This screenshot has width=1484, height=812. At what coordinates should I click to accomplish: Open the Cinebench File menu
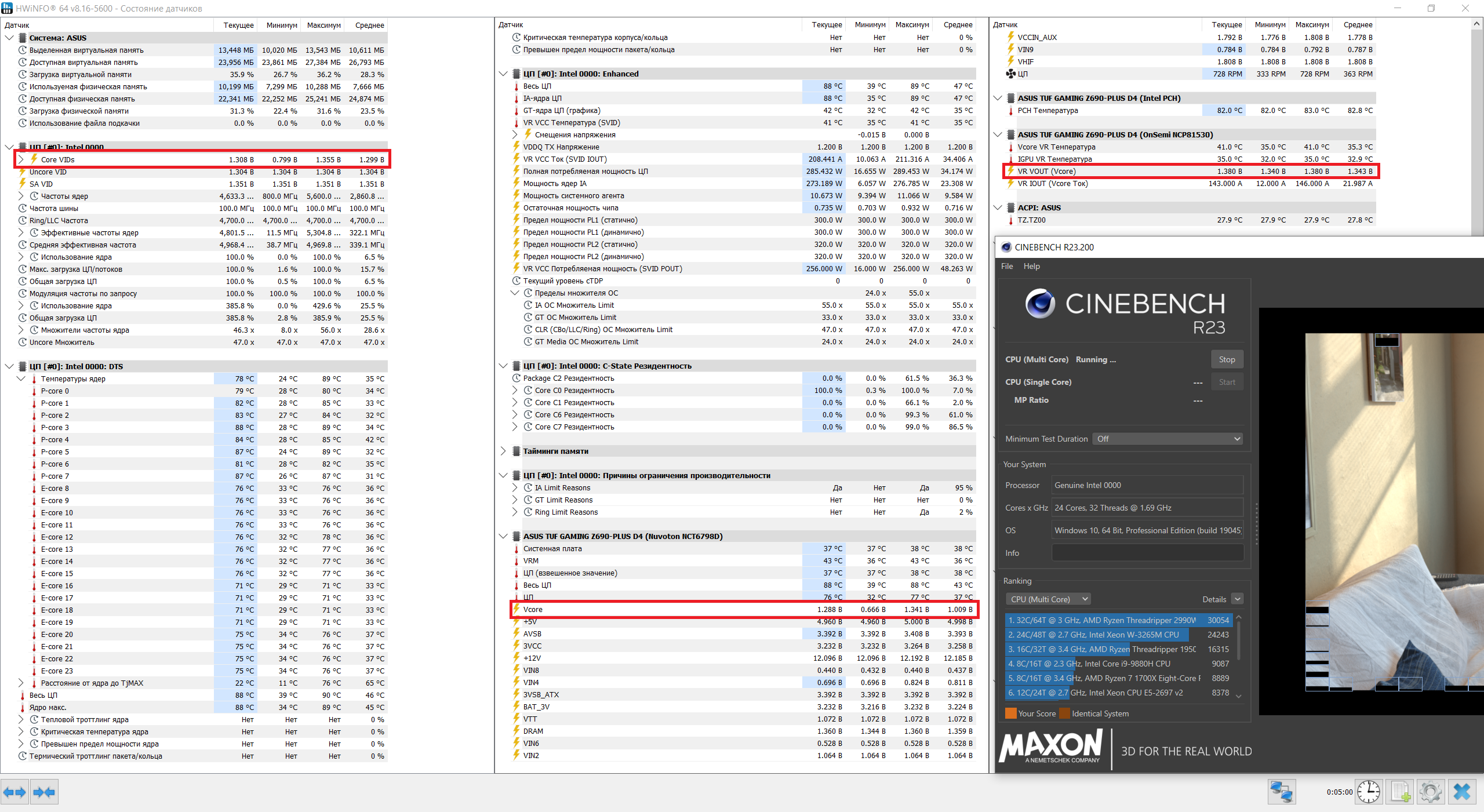(1007, 266)
